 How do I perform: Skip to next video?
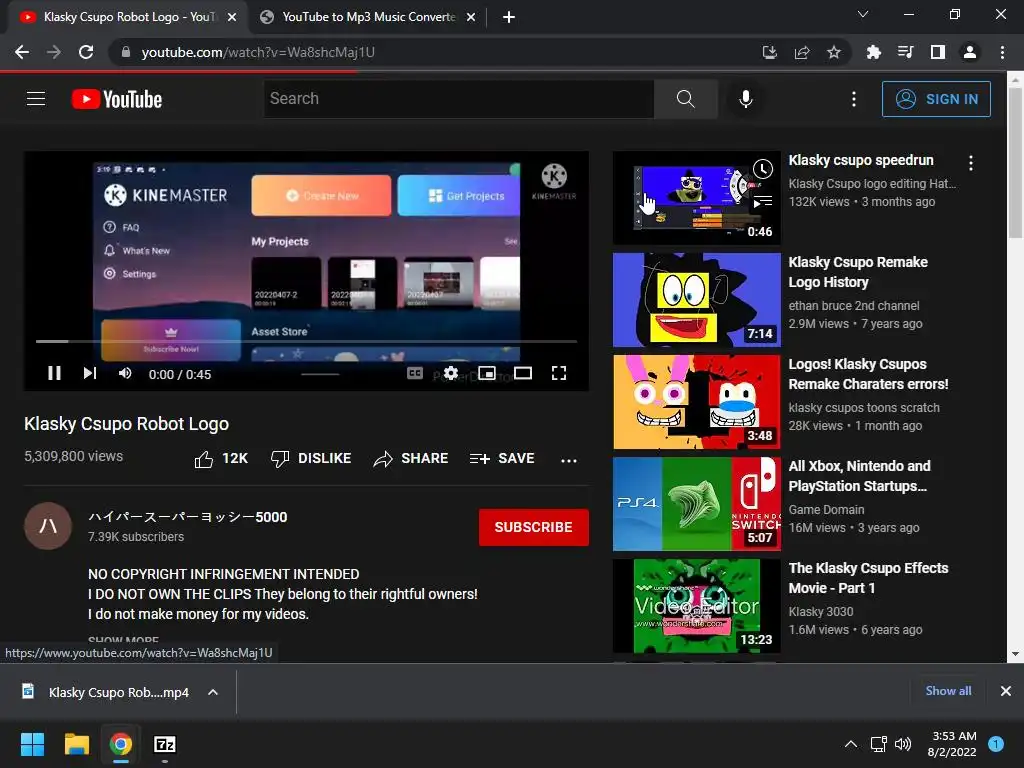89,373
